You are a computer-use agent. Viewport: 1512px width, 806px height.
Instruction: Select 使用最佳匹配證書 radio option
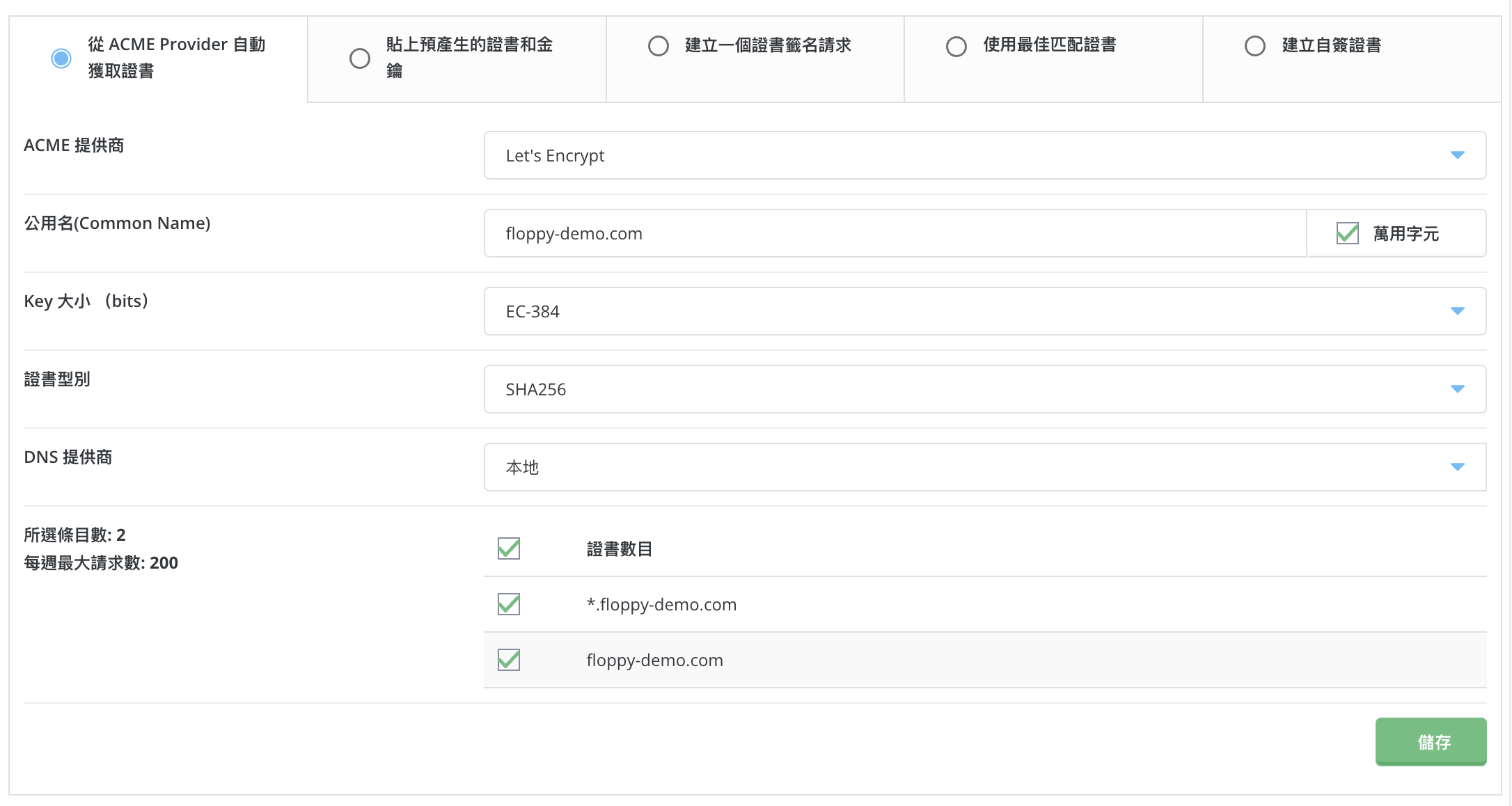956,46
